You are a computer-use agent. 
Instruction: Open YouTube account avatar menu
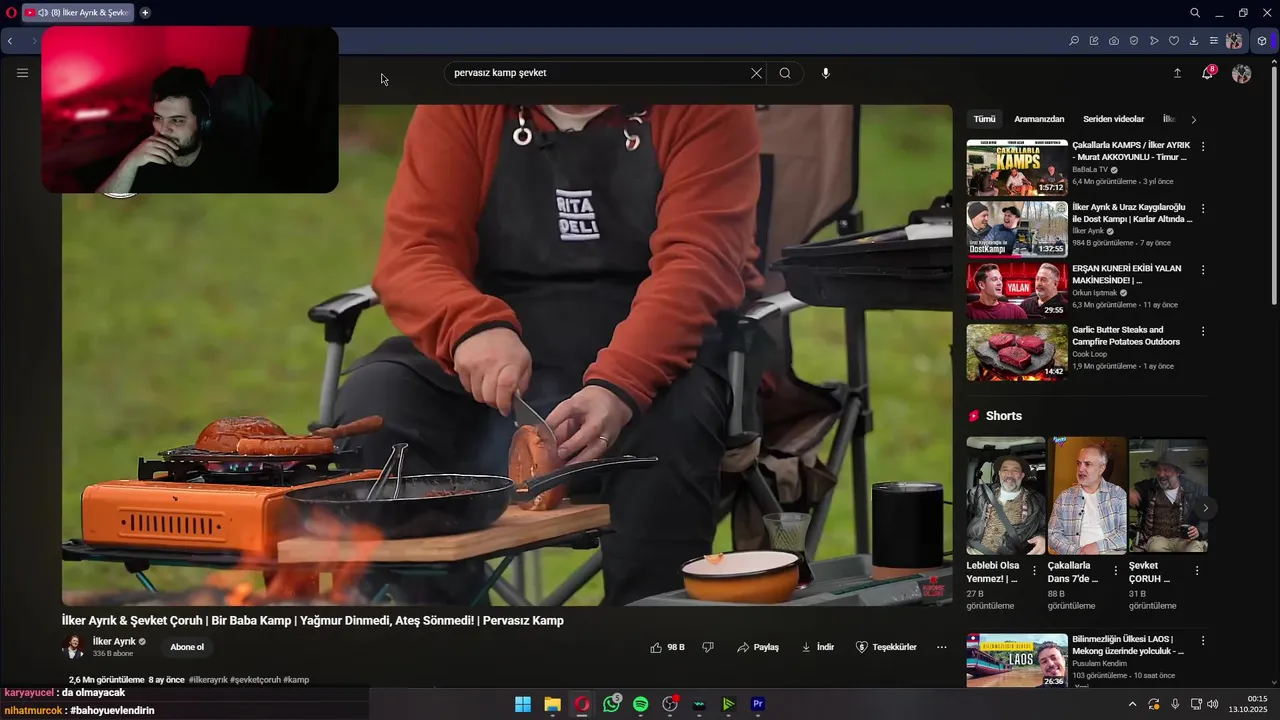pos(1242,74)
